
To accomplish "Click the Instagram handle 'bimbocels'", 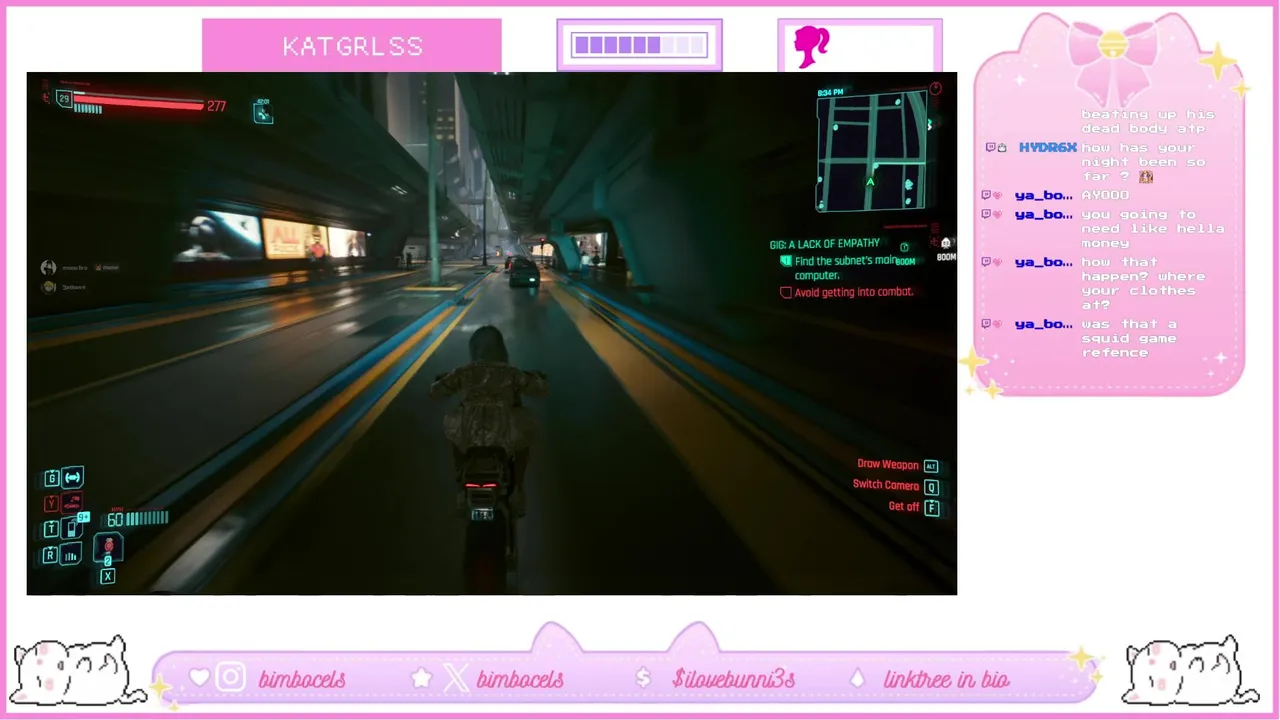I will tap(302, 679).
